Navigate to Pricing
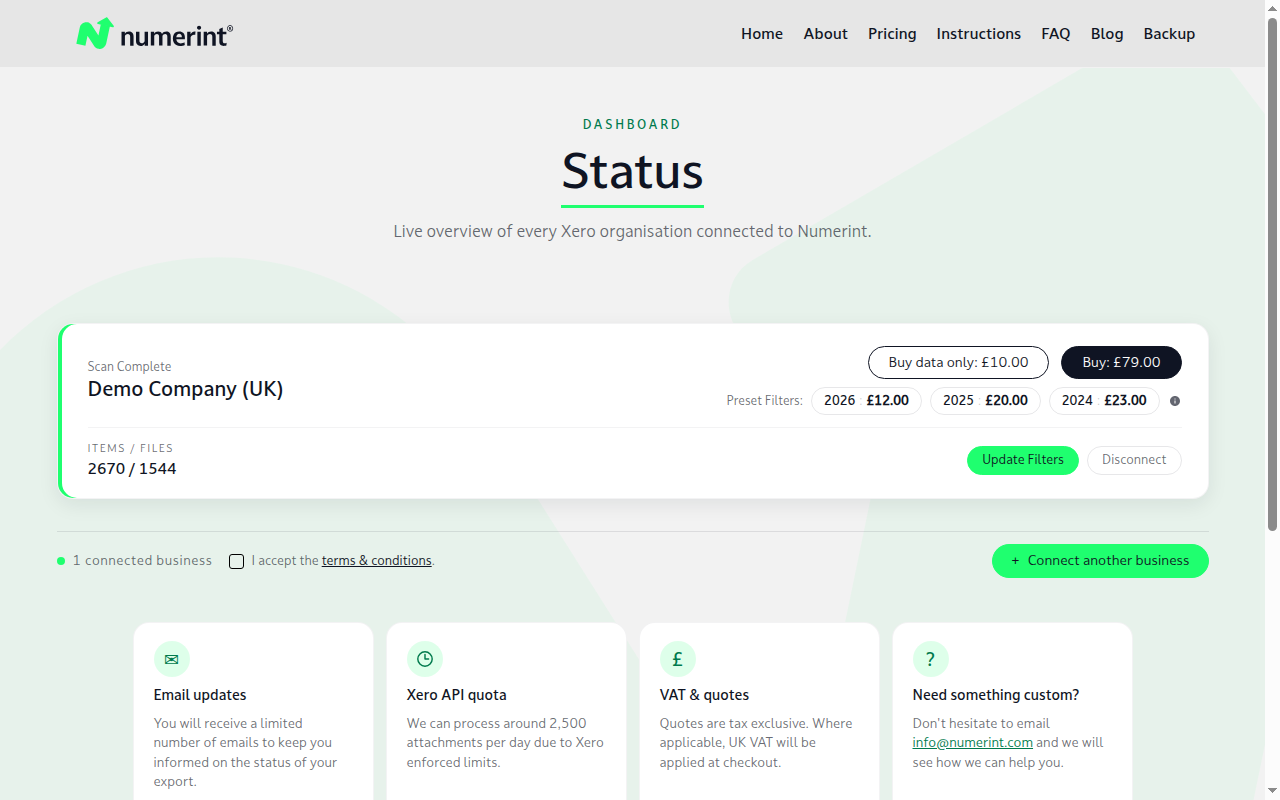1280x800 pixels. pyautogui.click(x=892, y=34)
